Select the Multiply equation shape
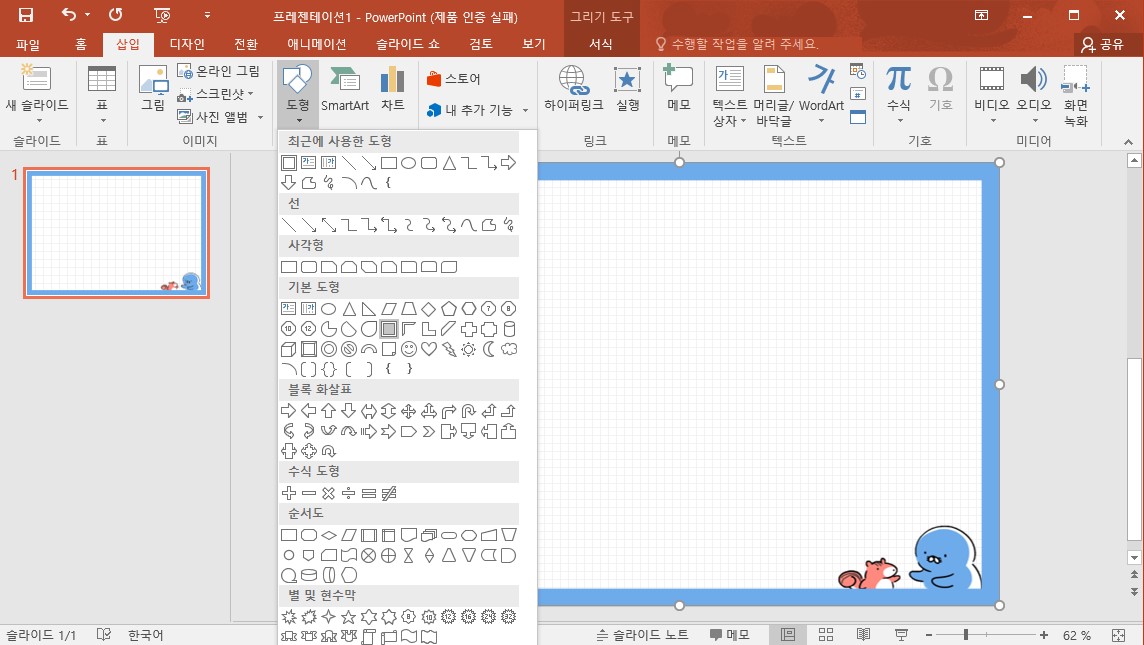The height and width of the screenshot is (645, 1144). tap(329, 493)
